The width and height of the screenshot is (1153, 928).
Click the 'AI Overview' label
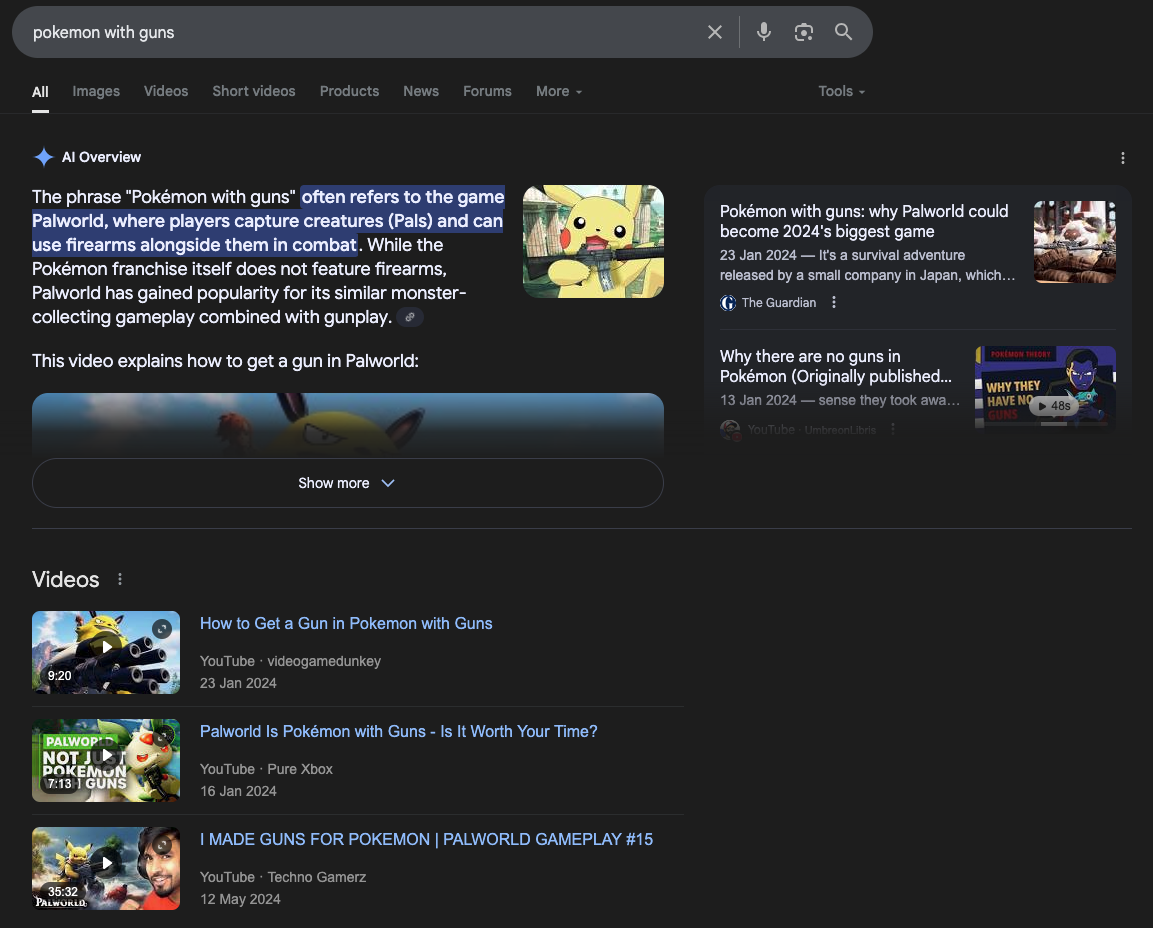click(x=101, y=157)
